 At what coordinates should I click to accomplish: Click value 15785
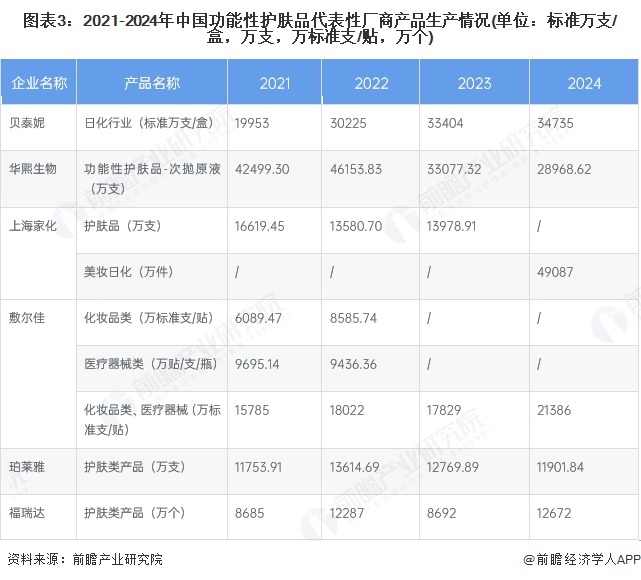coord(252,410)
